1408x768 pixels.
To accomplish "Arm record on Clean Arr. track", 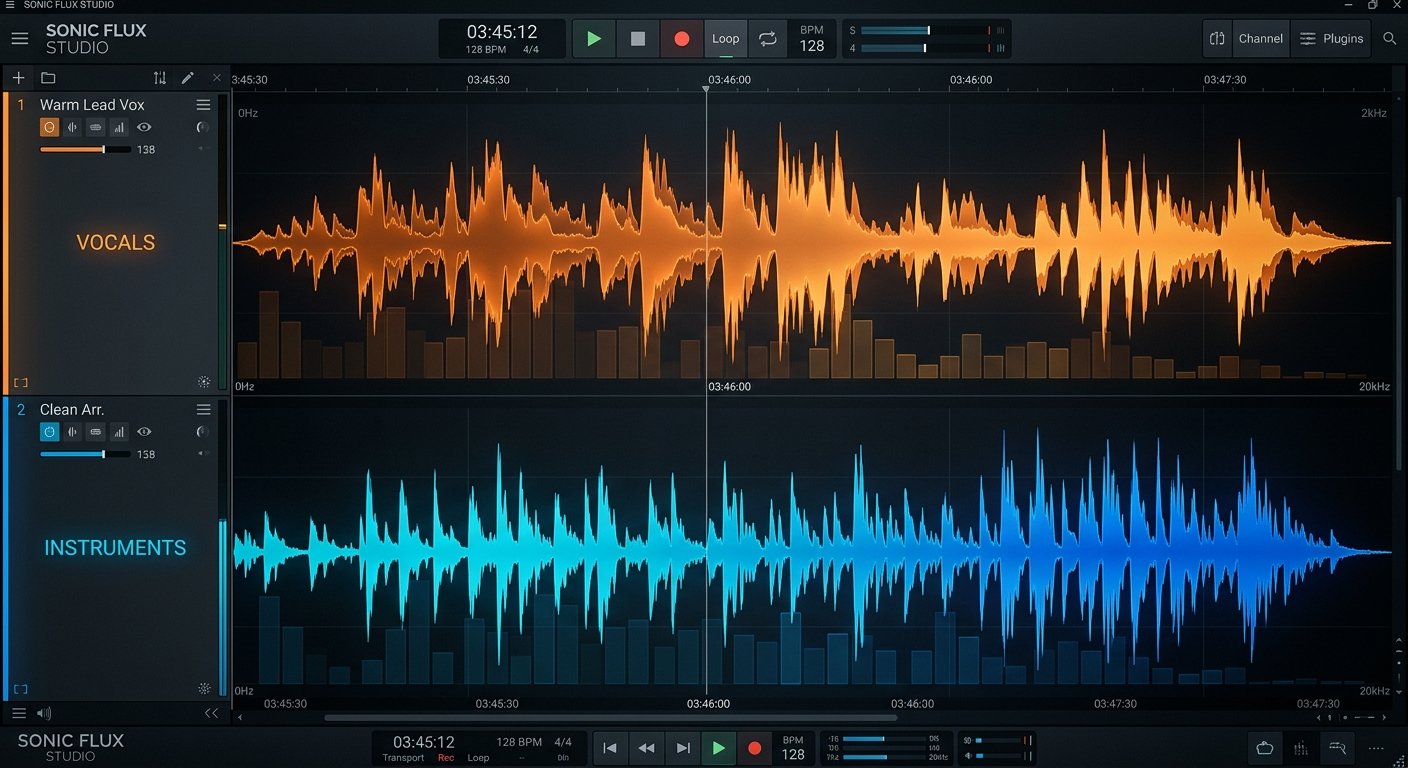I will point(49,432).
